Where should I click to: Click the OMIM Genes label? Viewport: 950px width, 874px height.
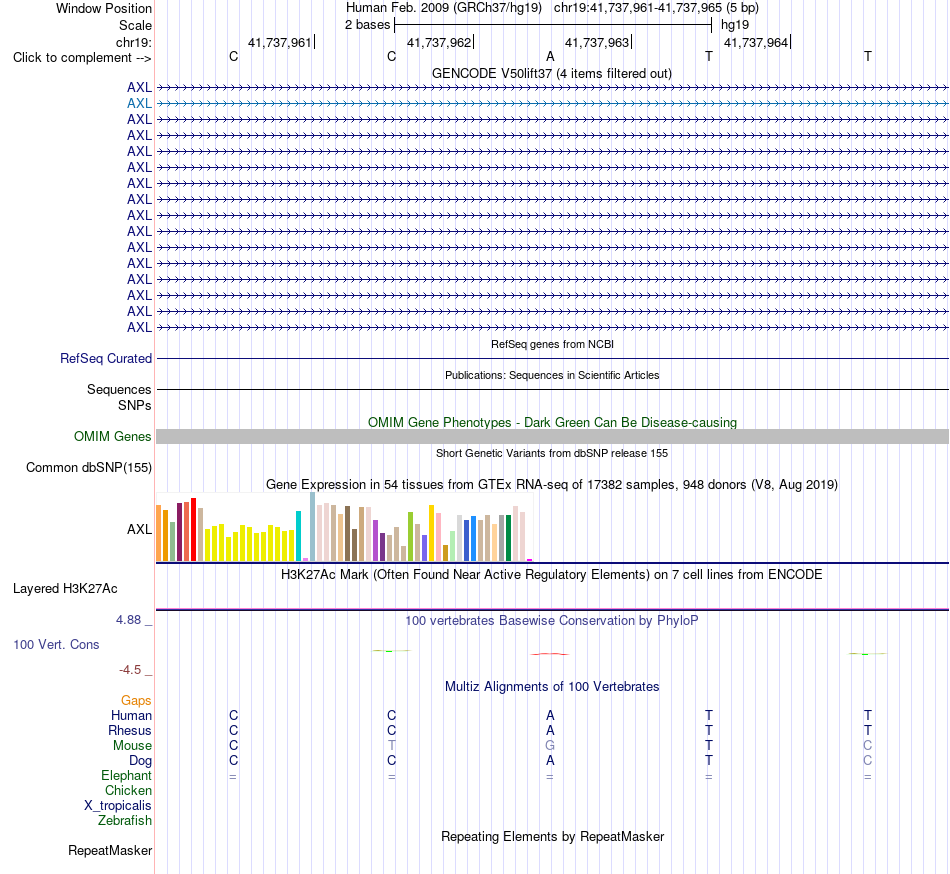click(113, 437)
